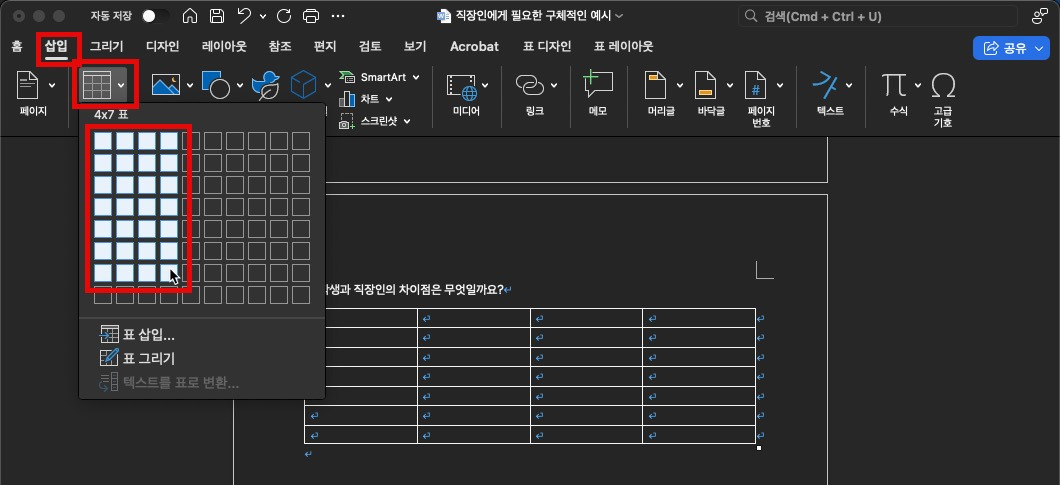Screen dimensions: 1060x485
Task: Expand the SmartArt dropdown arrow
Action: 416,77
